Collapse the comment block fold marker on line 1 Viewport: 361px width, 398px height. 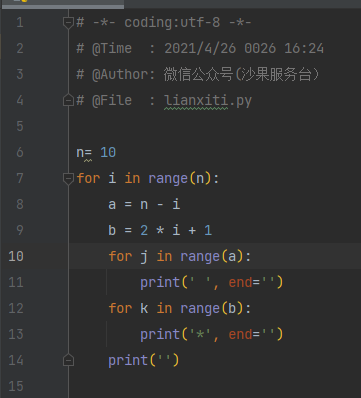click(68, 23)
